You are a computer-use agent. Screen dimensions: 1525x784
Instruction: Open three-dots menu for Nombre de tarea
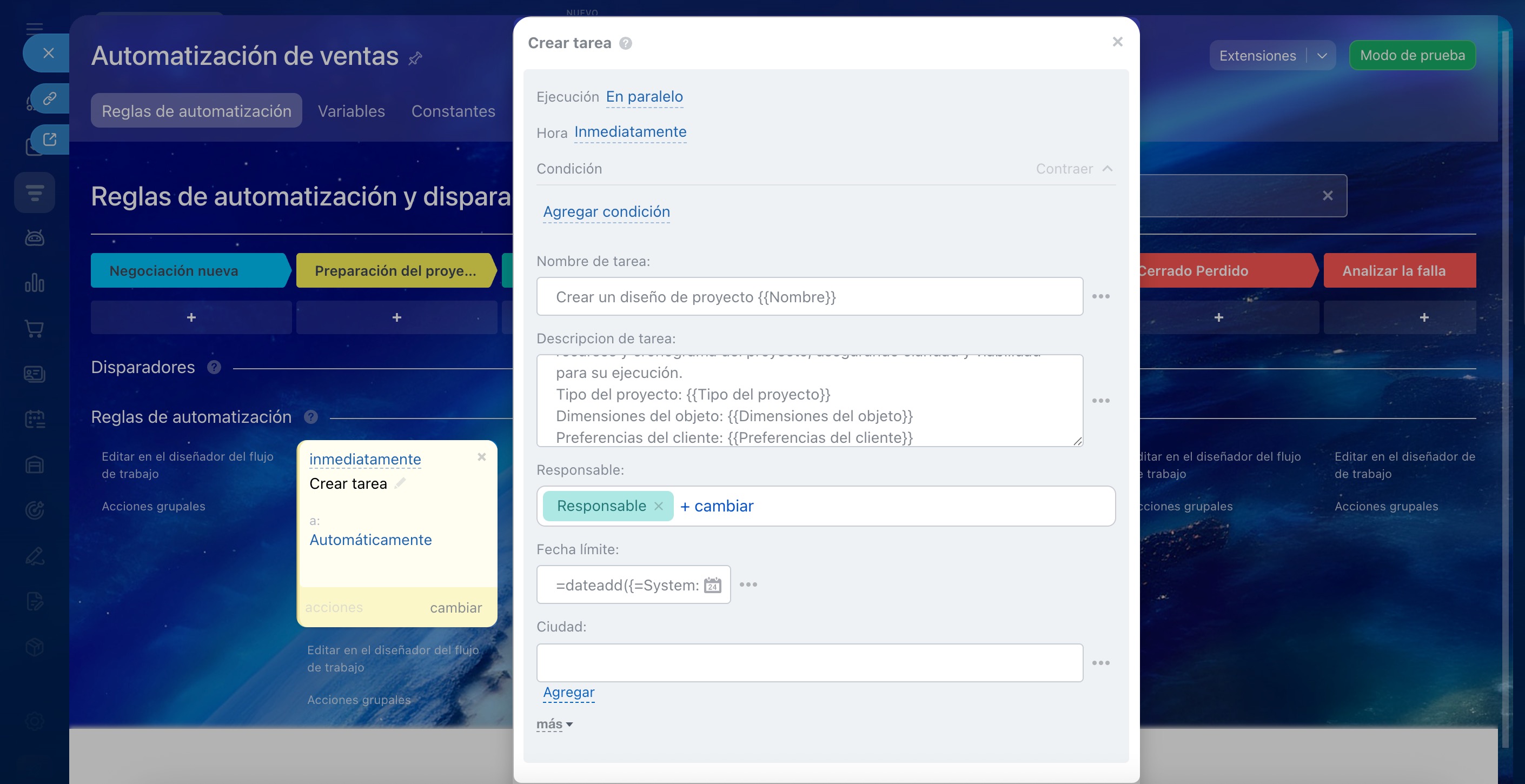tap(1100, 296)
